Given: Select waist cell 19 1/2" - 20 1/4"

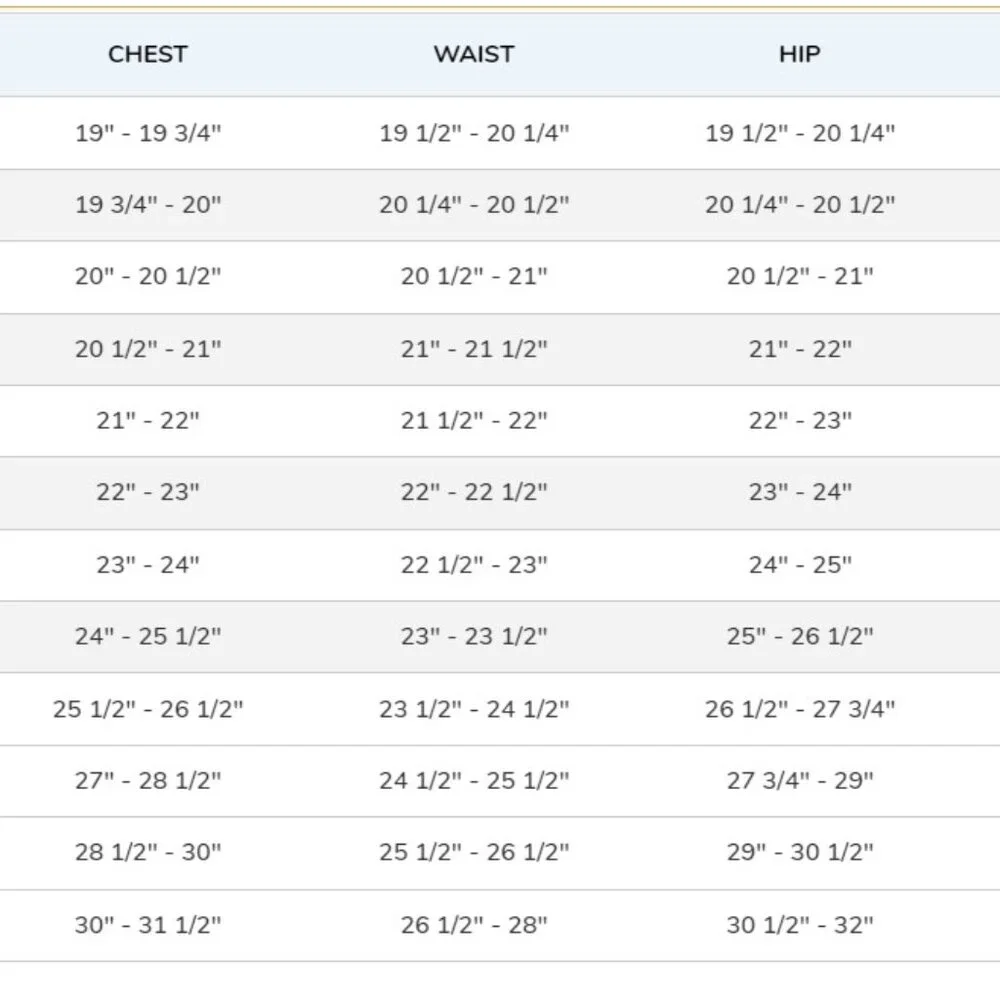Looking at the screenshot, I should pyautogui.click(x=474, y=133).
